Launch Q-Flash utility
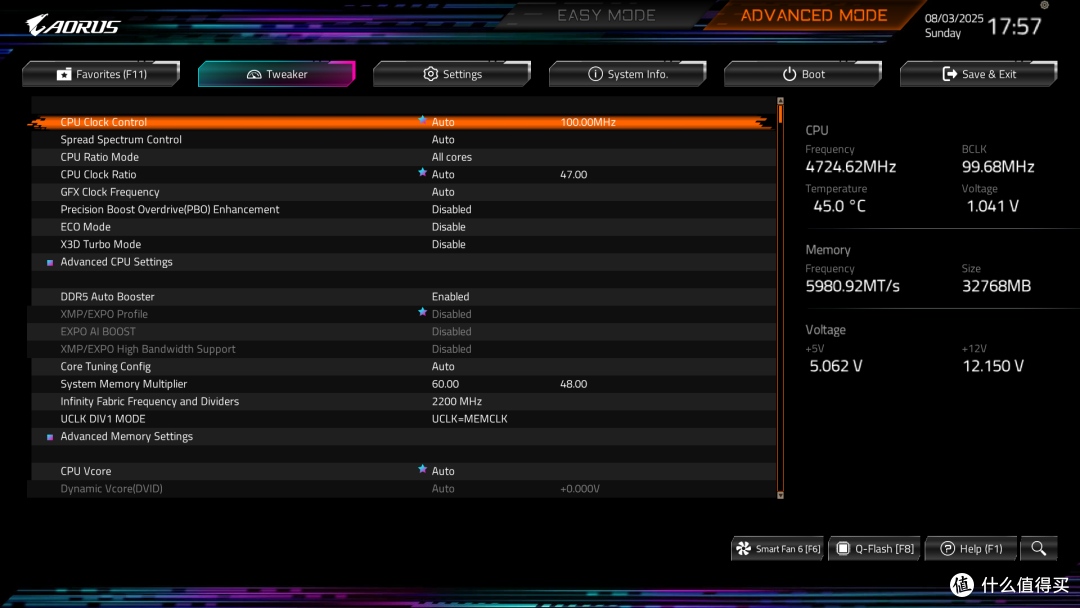Image resolution: width=1080 pixels, height=608 pixels. pos(875,549)
